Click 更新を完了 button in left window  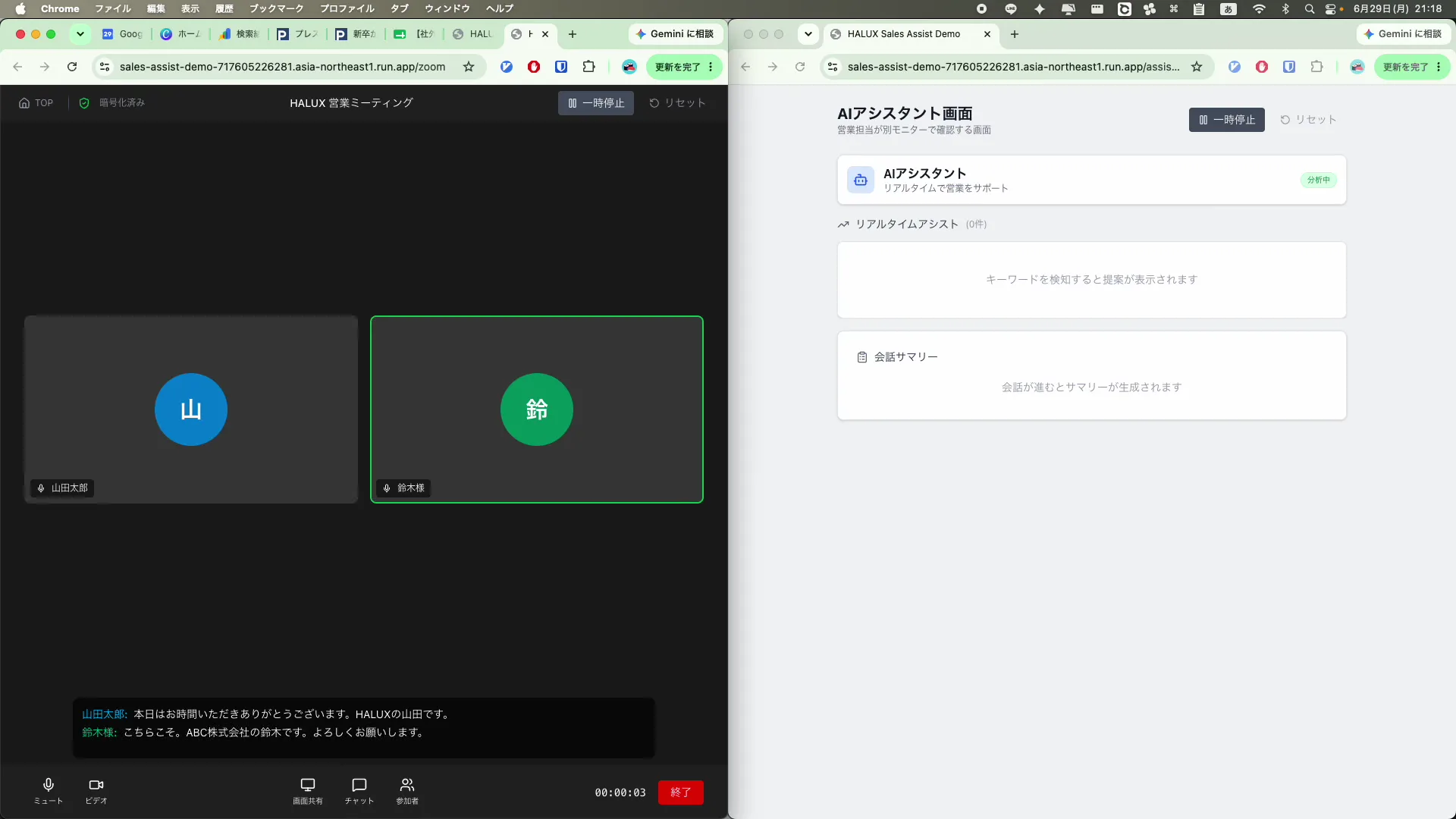(677, 67)
